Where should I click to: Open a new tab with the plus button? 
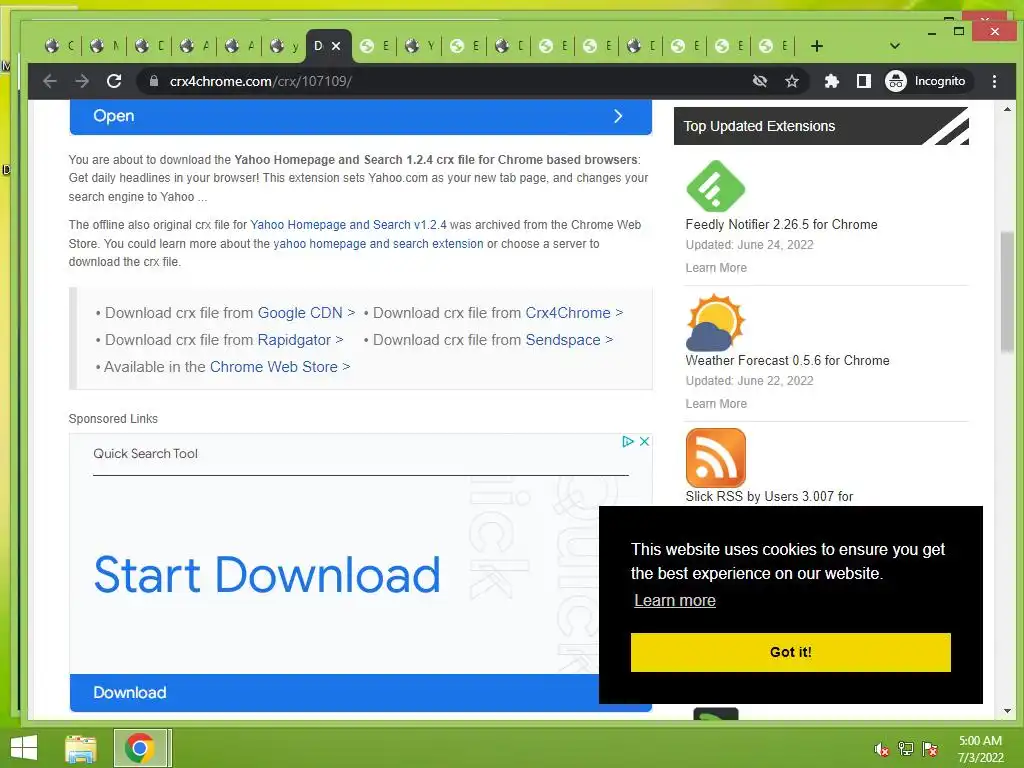point(816,46)
